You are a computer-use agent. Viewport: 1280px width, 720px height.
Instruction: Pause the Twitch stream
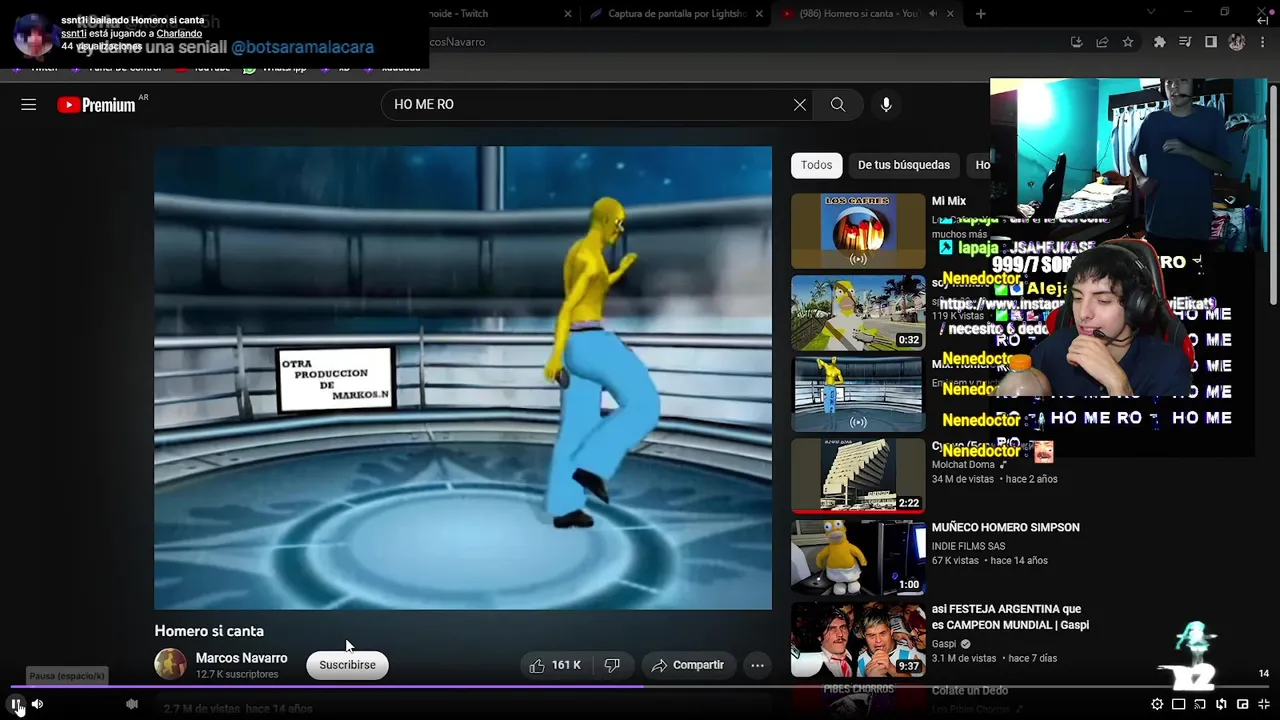pyautogui.click(x=16, y=704)
